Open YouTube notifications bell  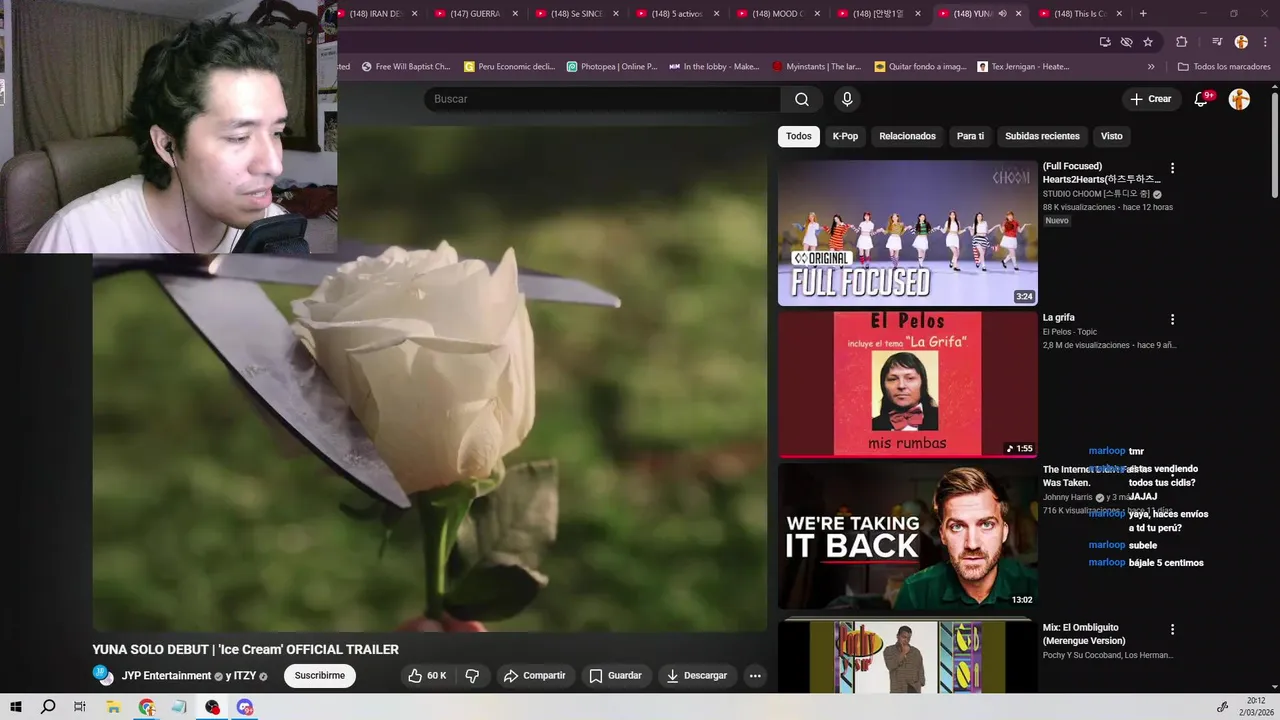click(1202, 99)
